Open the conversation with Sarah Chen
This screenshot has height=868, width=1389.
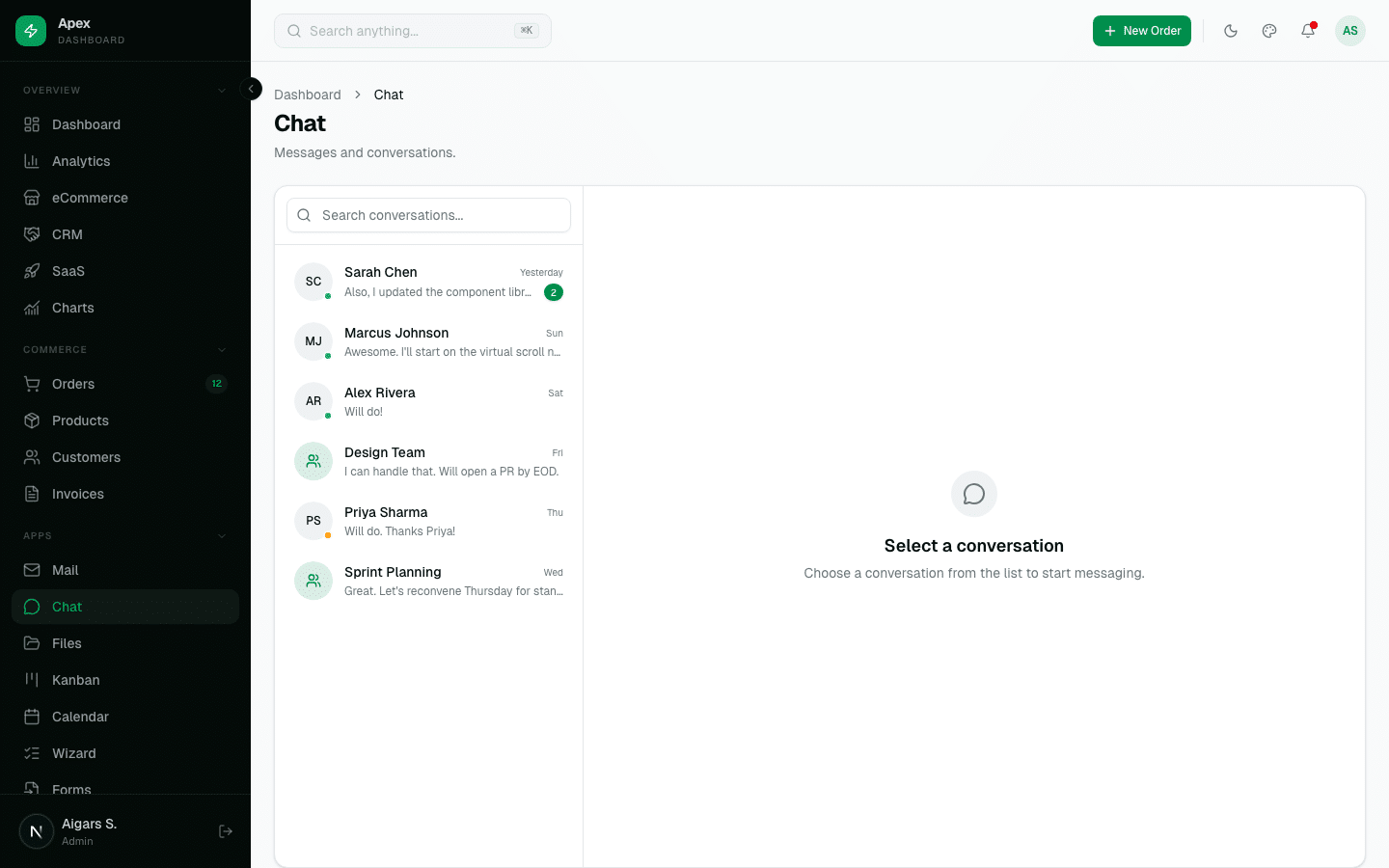tap(429, 282)
